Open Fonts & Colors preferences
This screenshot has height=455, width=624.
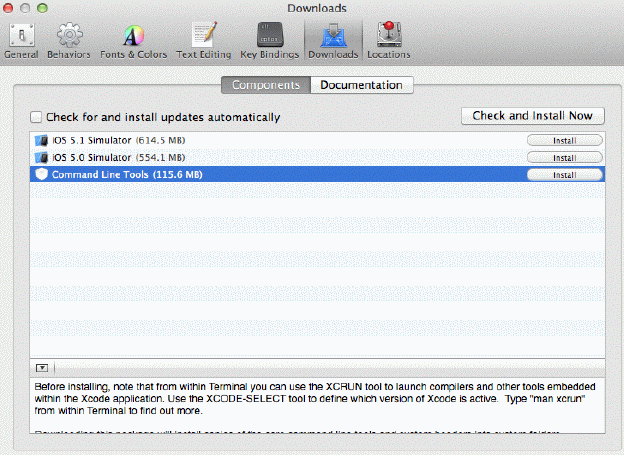[134, 39]
